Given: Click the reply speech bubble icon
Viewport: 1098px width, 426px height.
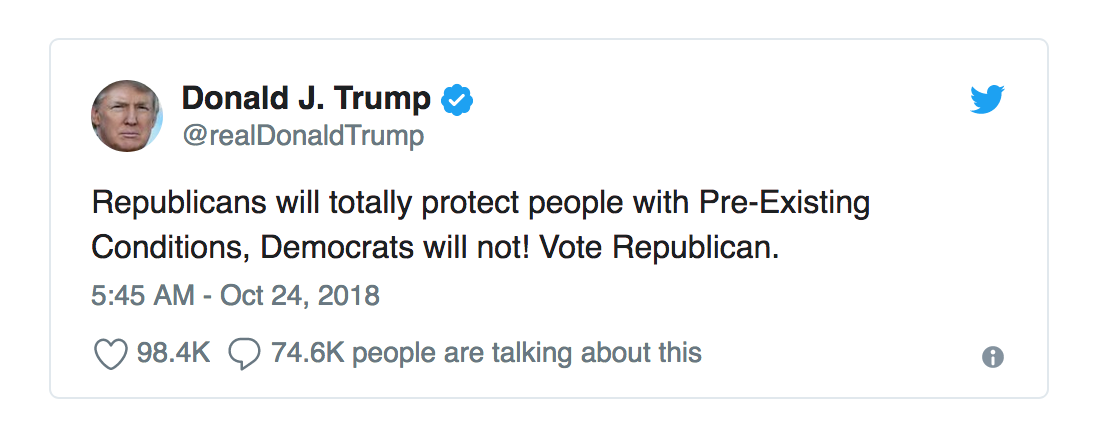Looking at the screenshot, I should (x=245, y=354).
